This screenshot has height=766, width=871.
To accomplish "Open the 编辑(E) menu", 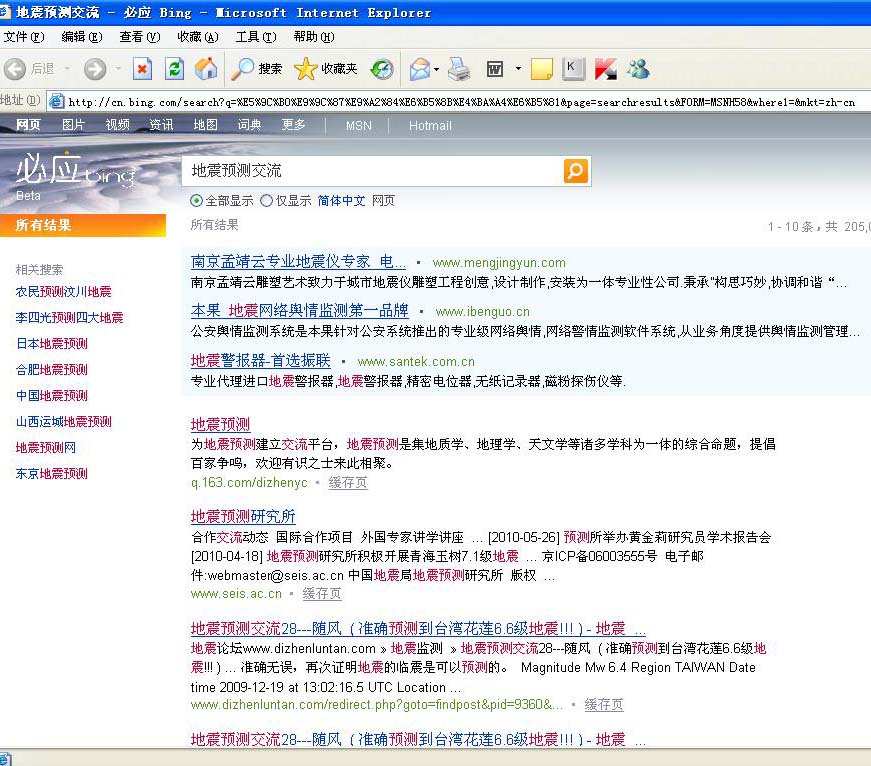I will pyautogui.click(x=82, y=37).
